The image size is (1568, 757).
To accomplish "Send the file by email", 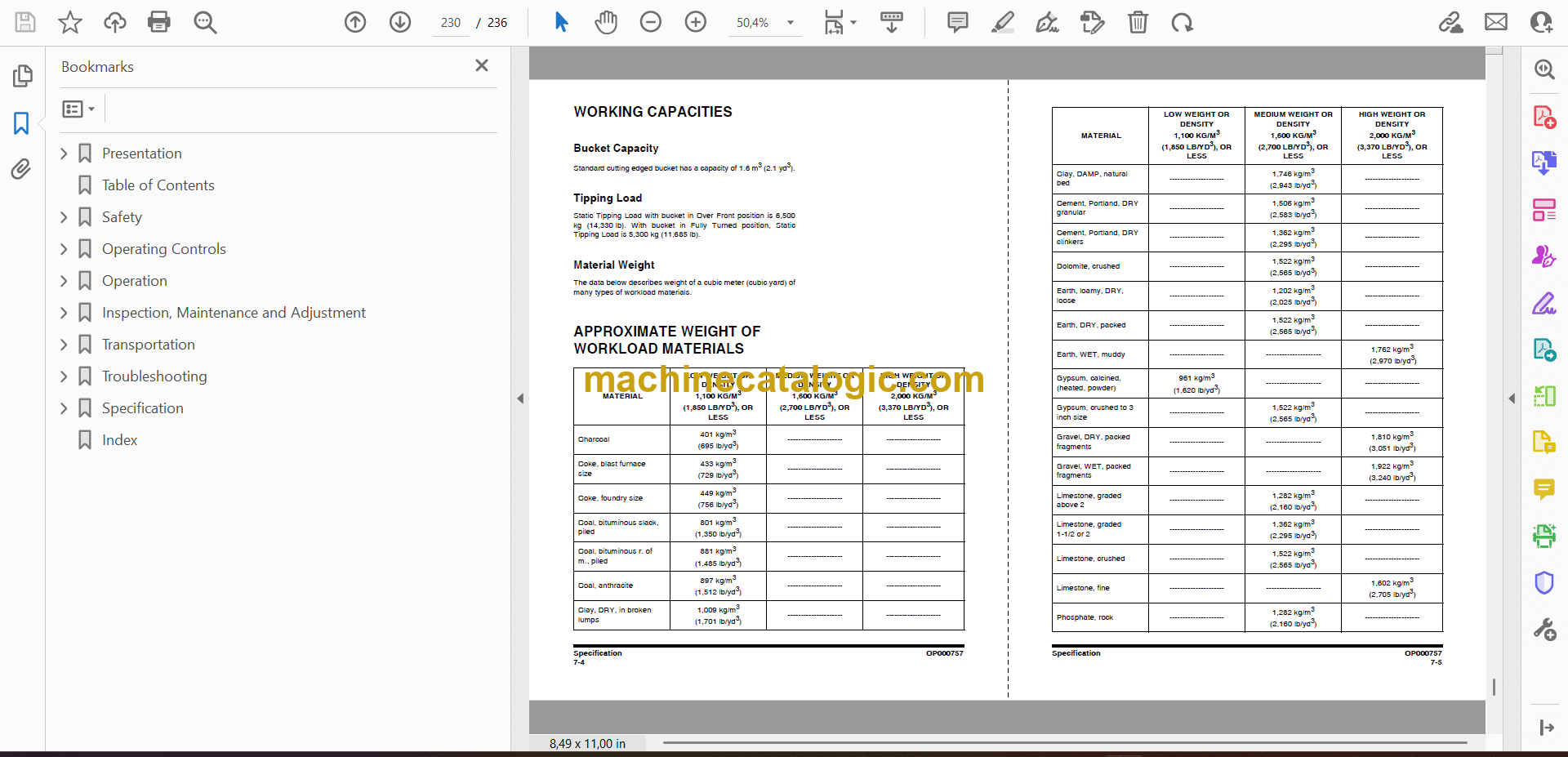I will (1496, 22).
